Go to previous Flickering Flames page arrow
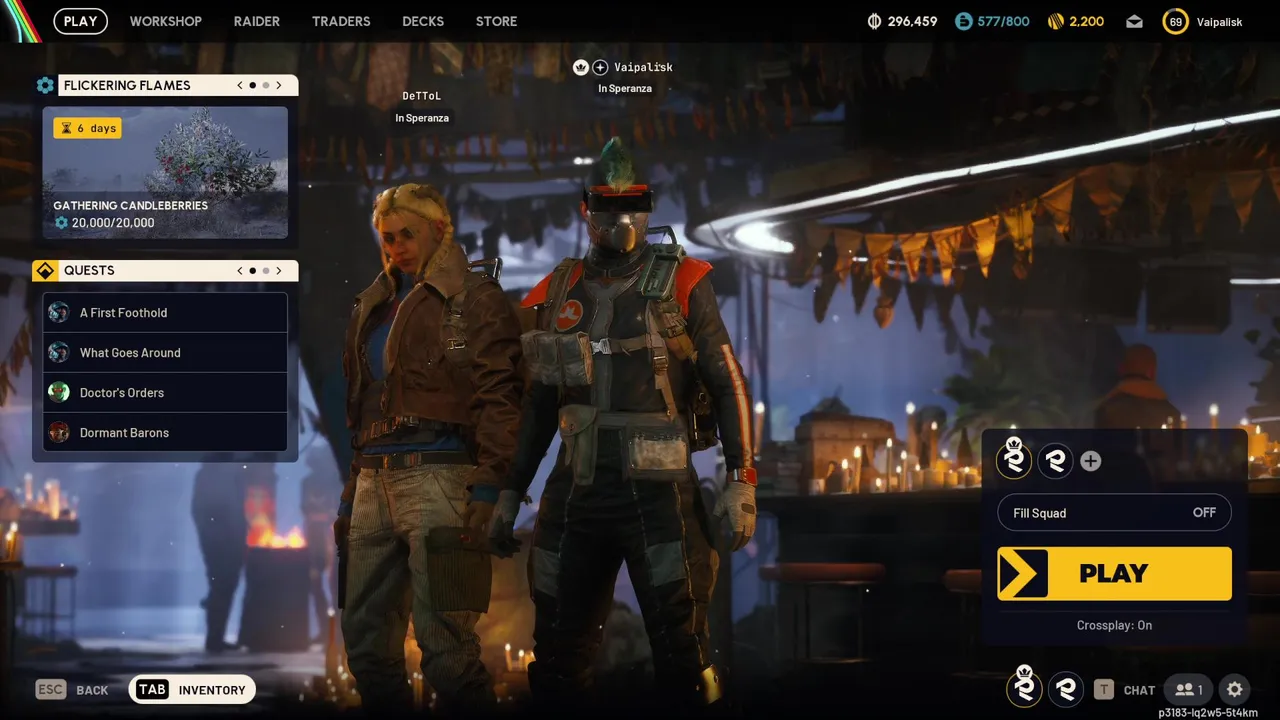This screenshot has height=720, width=1280. point(240,85)
